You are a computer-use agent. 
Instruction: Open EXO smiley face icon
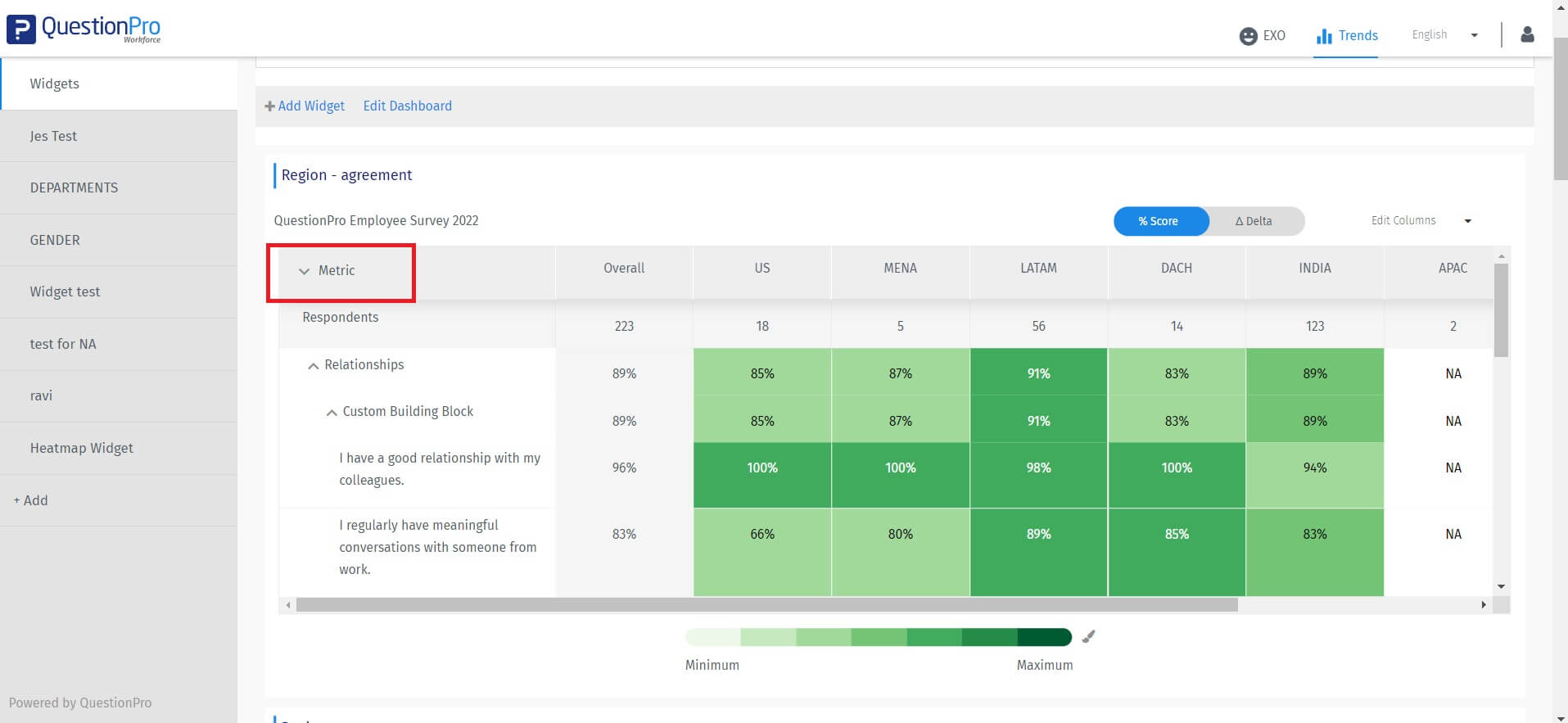pos(1248,36)
